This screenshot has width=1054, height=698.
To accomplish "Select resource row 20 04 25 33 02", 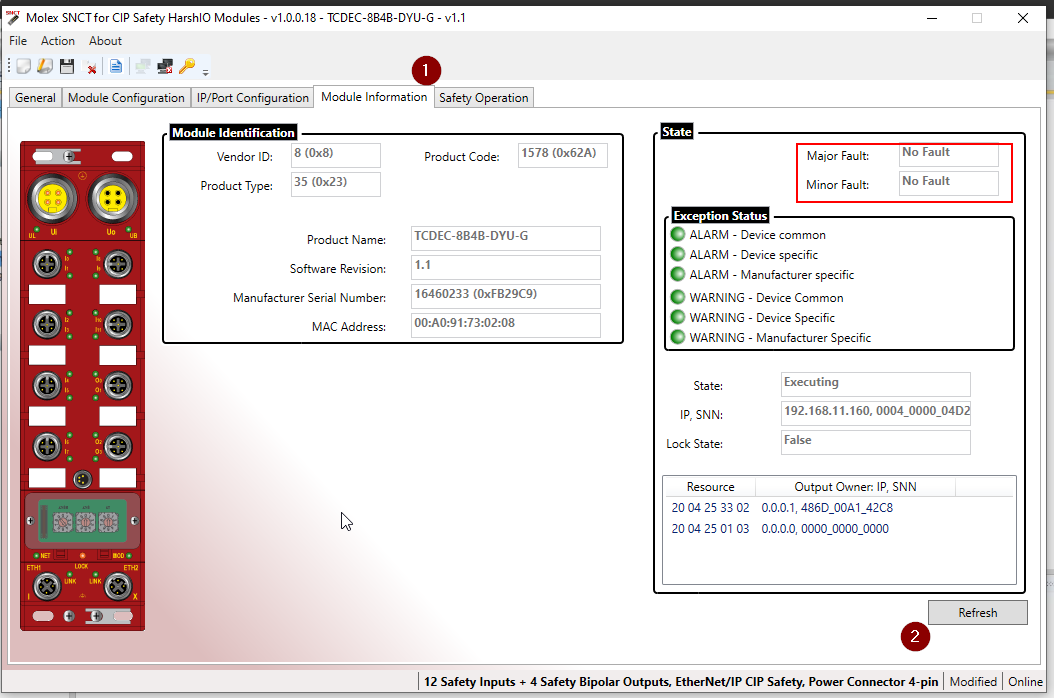I will pyautogui.click(x=710, y=508).
